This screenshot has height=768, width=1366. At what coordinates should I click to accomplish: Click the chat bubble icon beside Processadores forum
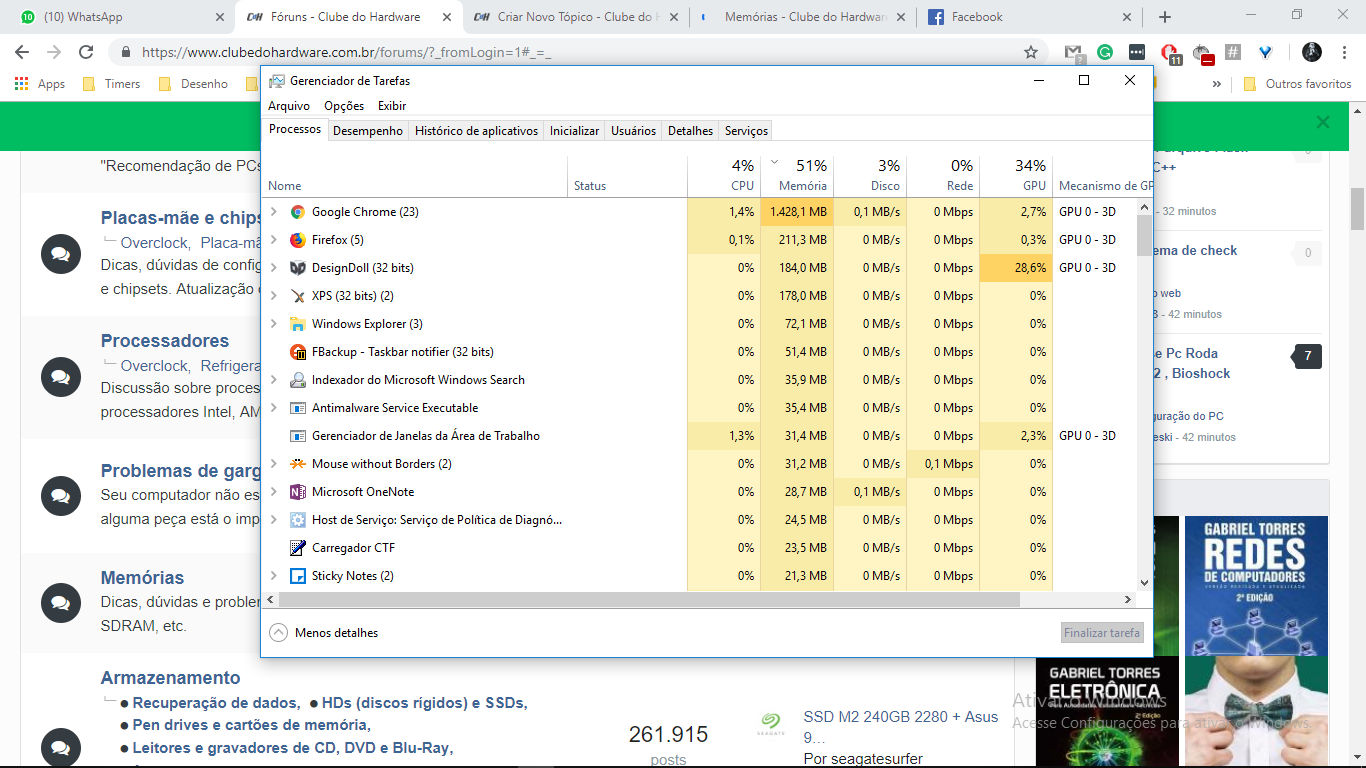(60, 377)
